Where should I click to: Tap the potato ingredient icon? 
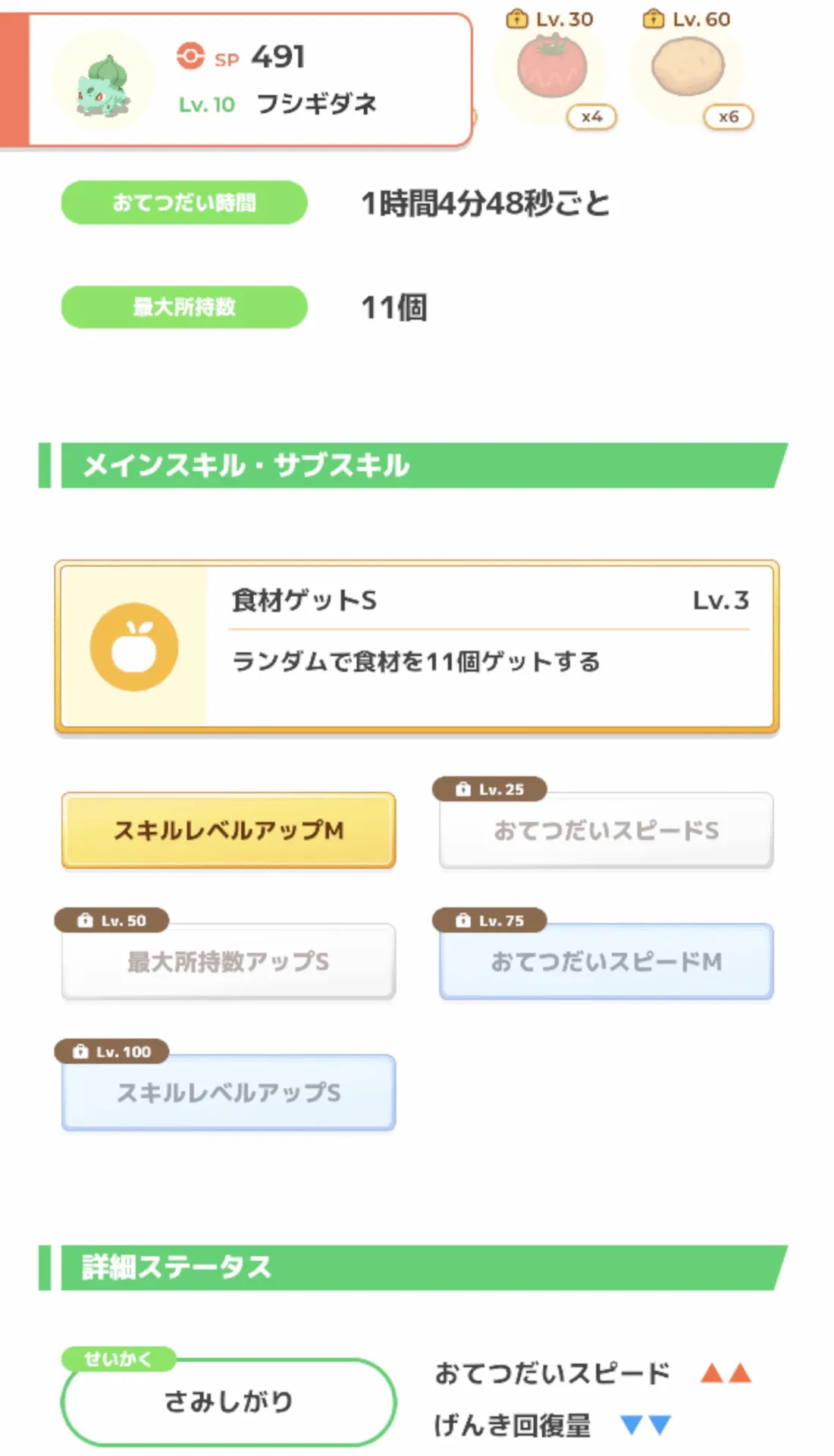(x=688, y=68)
